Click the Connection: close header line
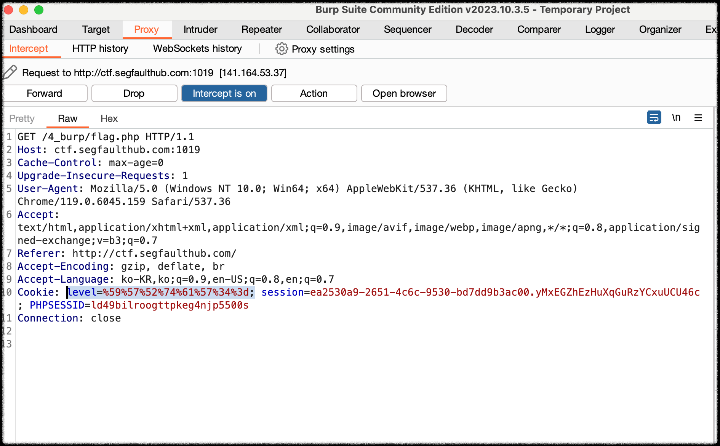The height and width of the screenshot is (446, 720). (69, 318)
